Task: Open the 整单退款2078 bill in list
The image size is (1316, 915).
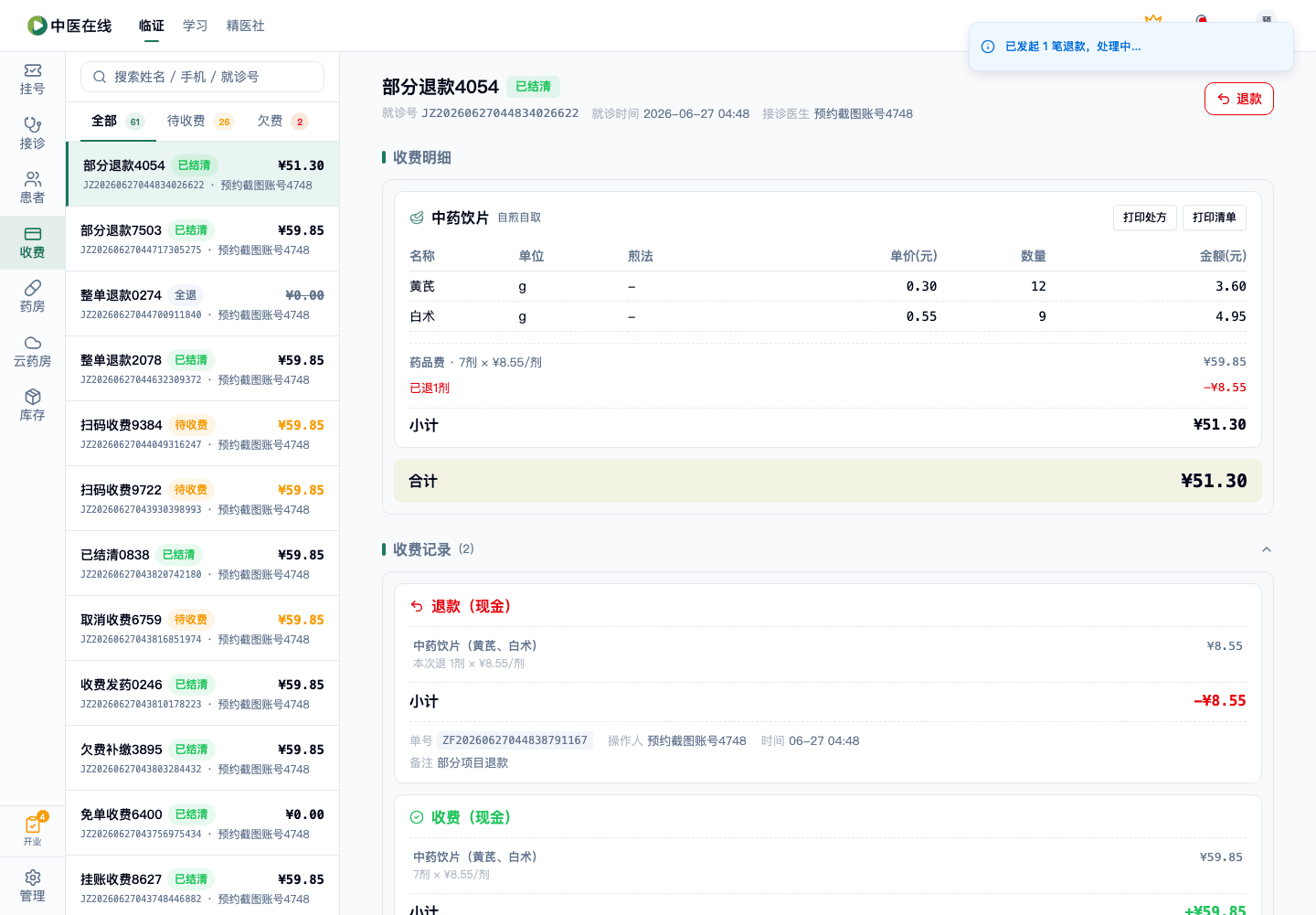Action: click(203, 368)
